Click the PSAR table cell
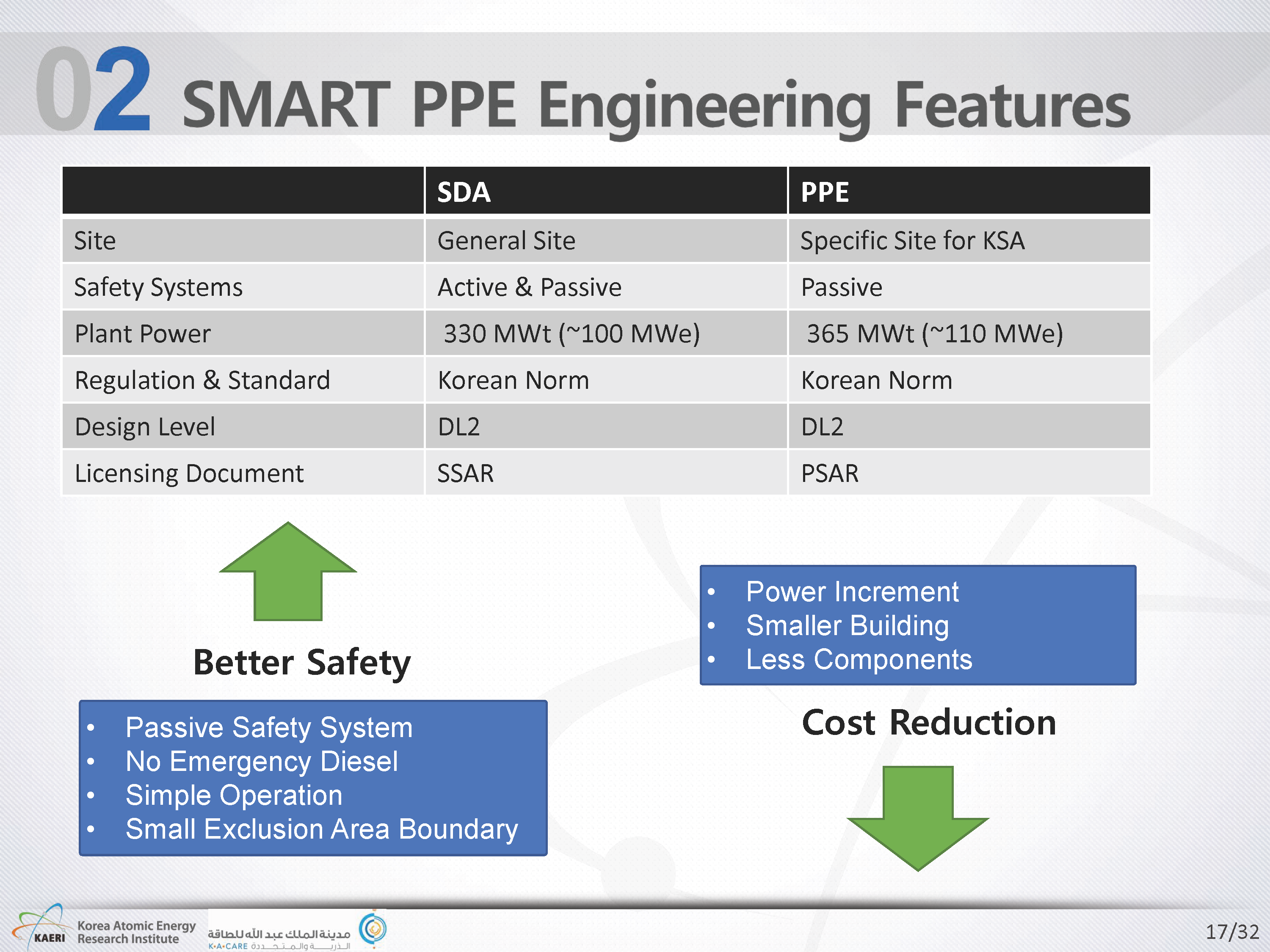This screenshot has height=952, width=1270. coord(830,473)
